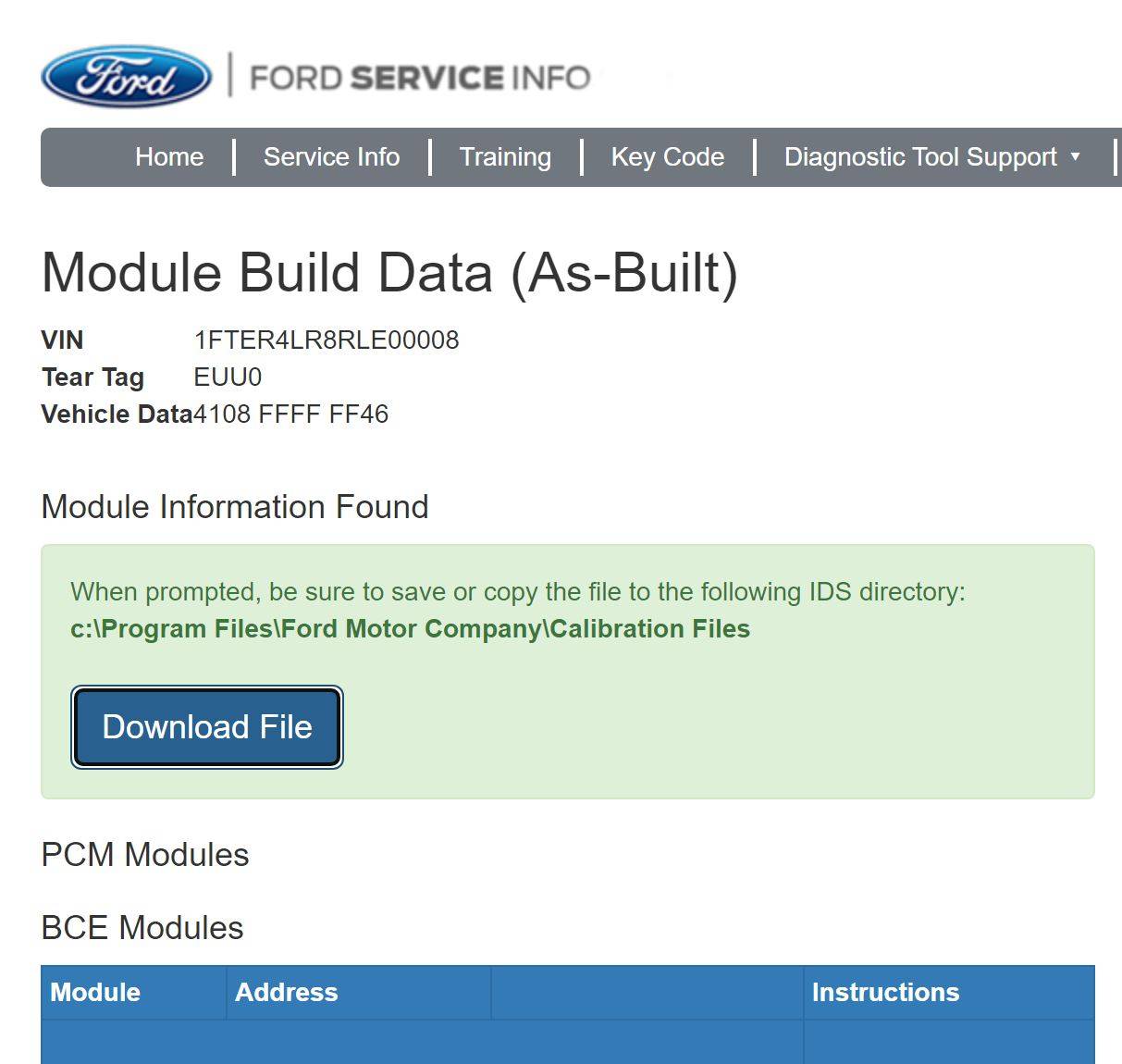Click the PCM Modules section heading
The image size is (1122, 1064).
point(145,855)
